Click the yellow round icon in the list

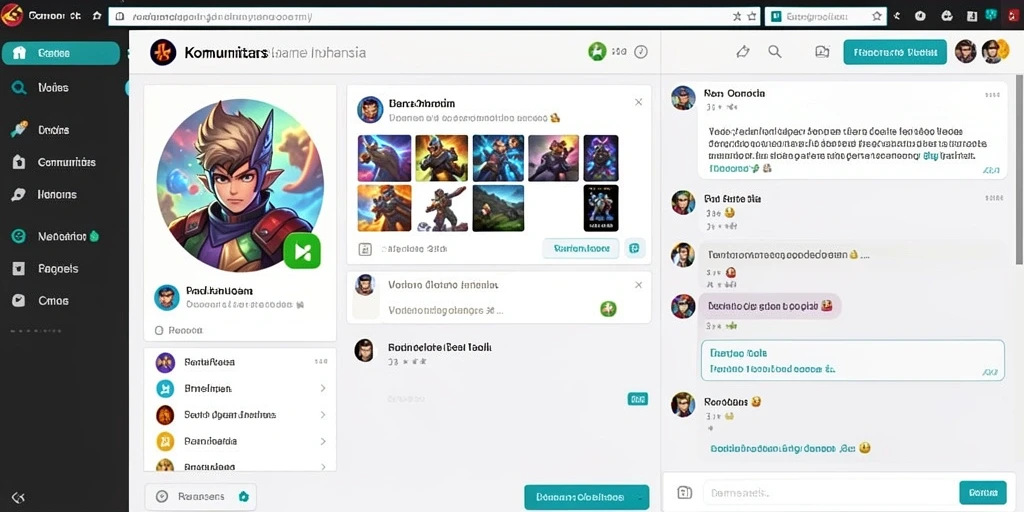(x=165, y=441)
